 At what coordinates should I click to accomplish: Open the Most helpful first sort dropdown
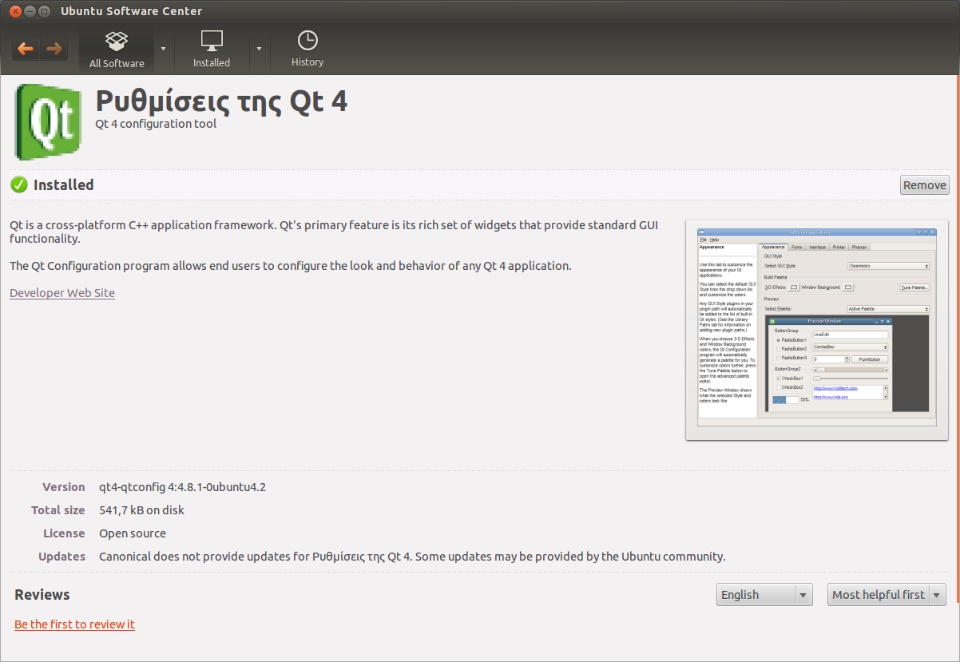pyautogui.click(x=887, y=595)
